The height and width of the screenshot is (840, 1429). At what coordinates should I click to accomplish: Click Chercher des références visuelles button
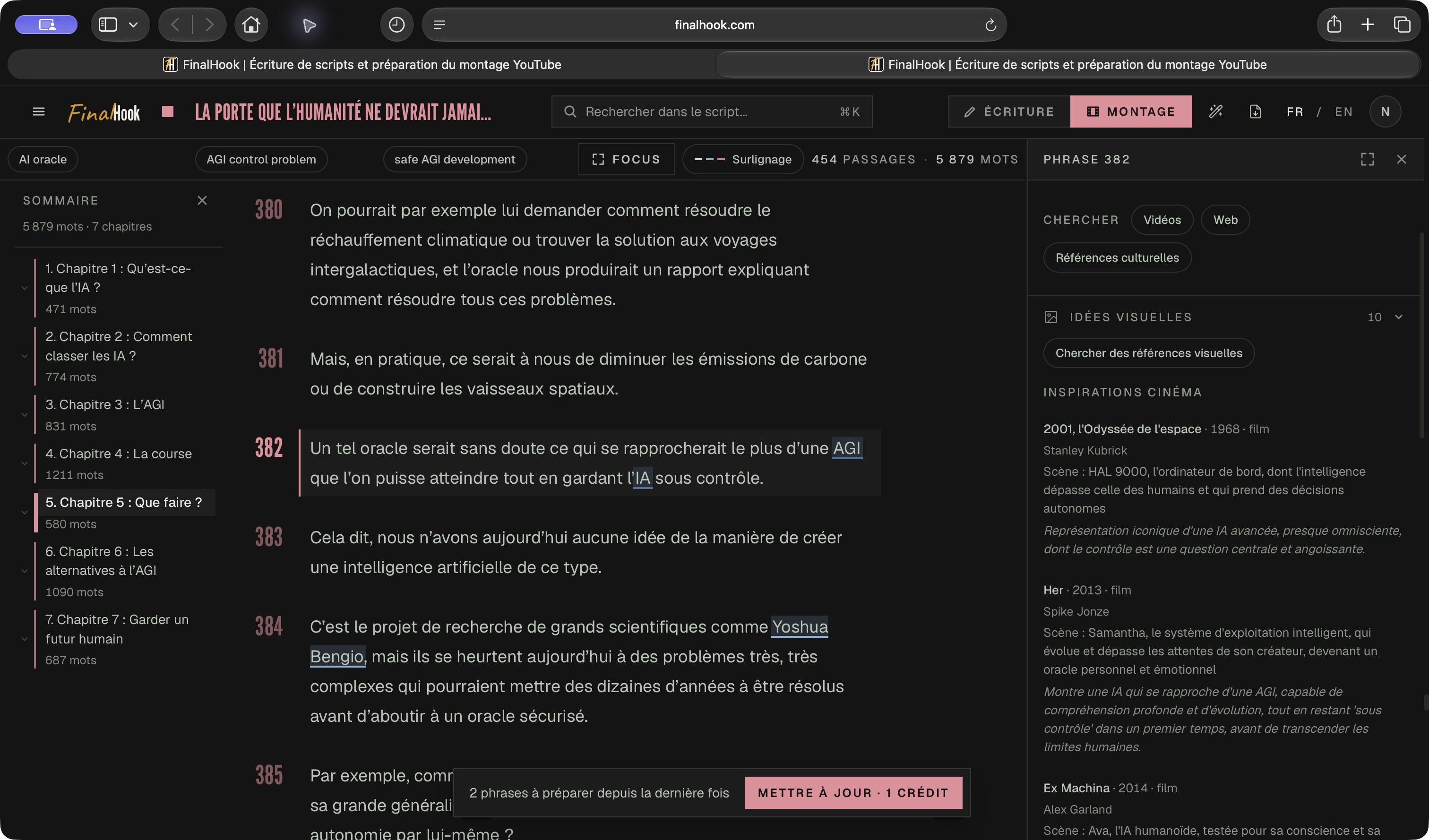click(x=1148, y=353)
